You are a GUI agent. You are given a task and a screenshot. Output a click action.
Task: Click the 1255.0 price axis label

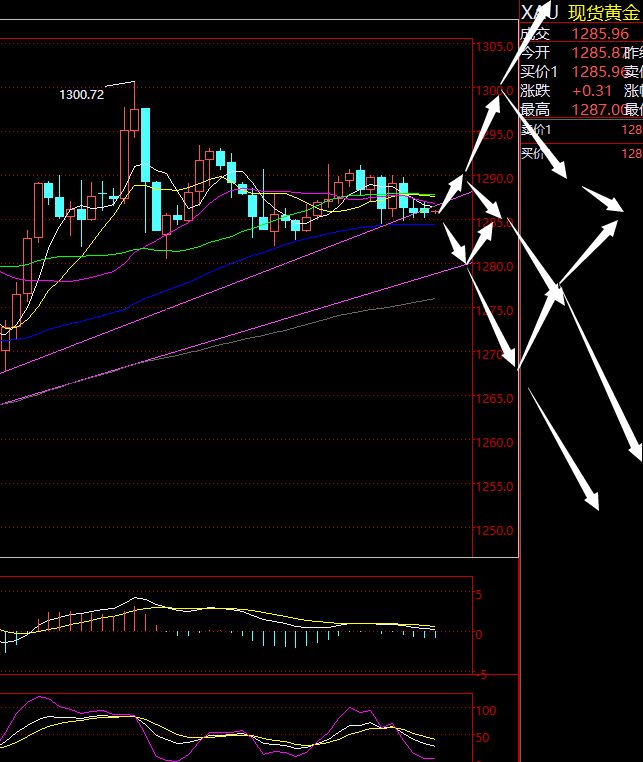tap(495, 486)
